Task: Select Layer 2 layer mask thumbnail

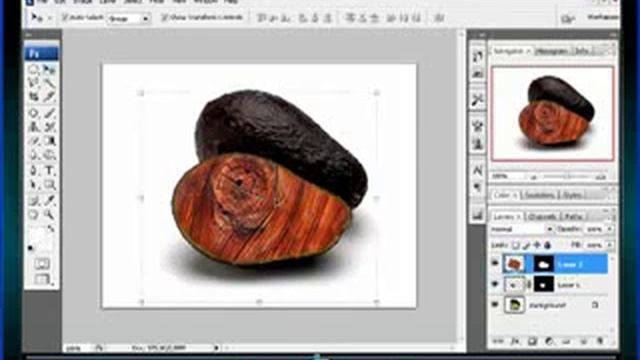Action: pyautogui.click(x=544, y=264)
